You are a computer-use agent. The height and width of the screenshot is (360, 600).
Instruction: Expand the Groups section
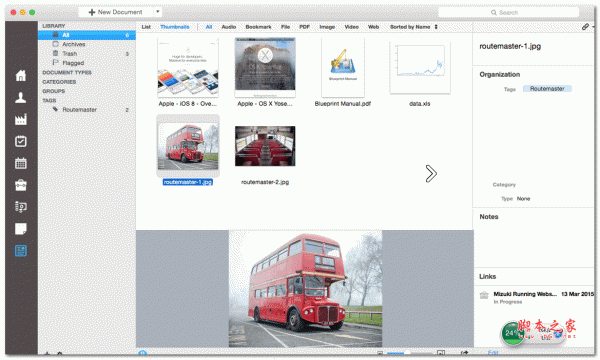pos(54,91)
